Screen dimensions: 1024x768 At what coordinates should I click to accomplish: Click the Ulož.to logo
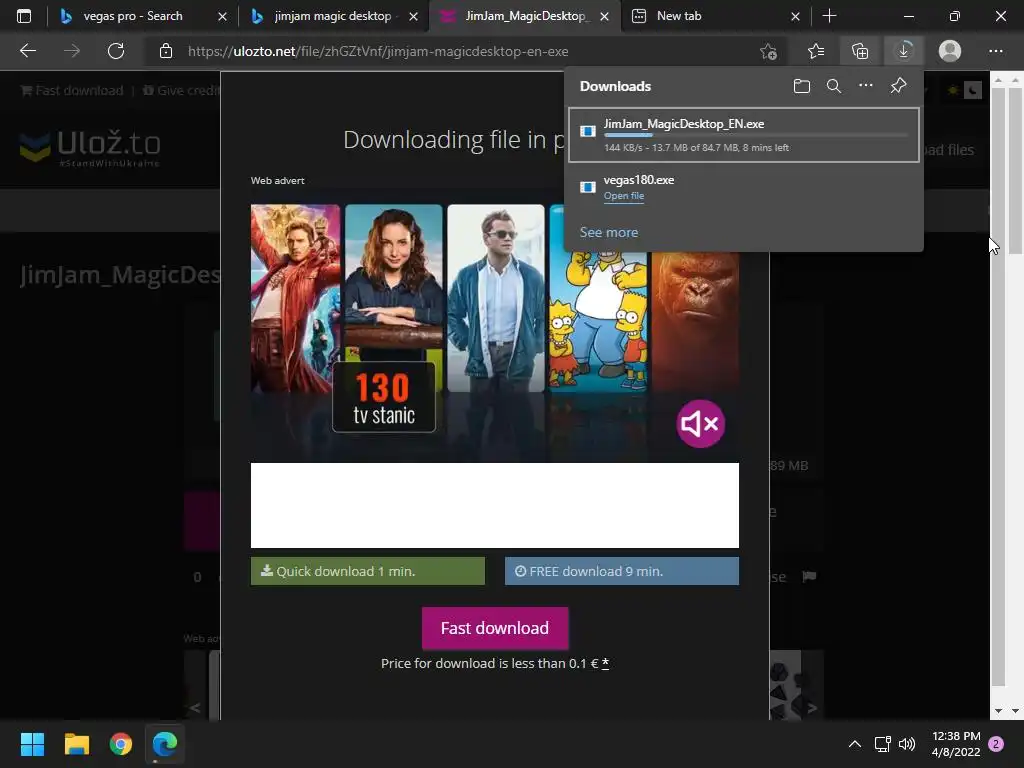point(90,147)
